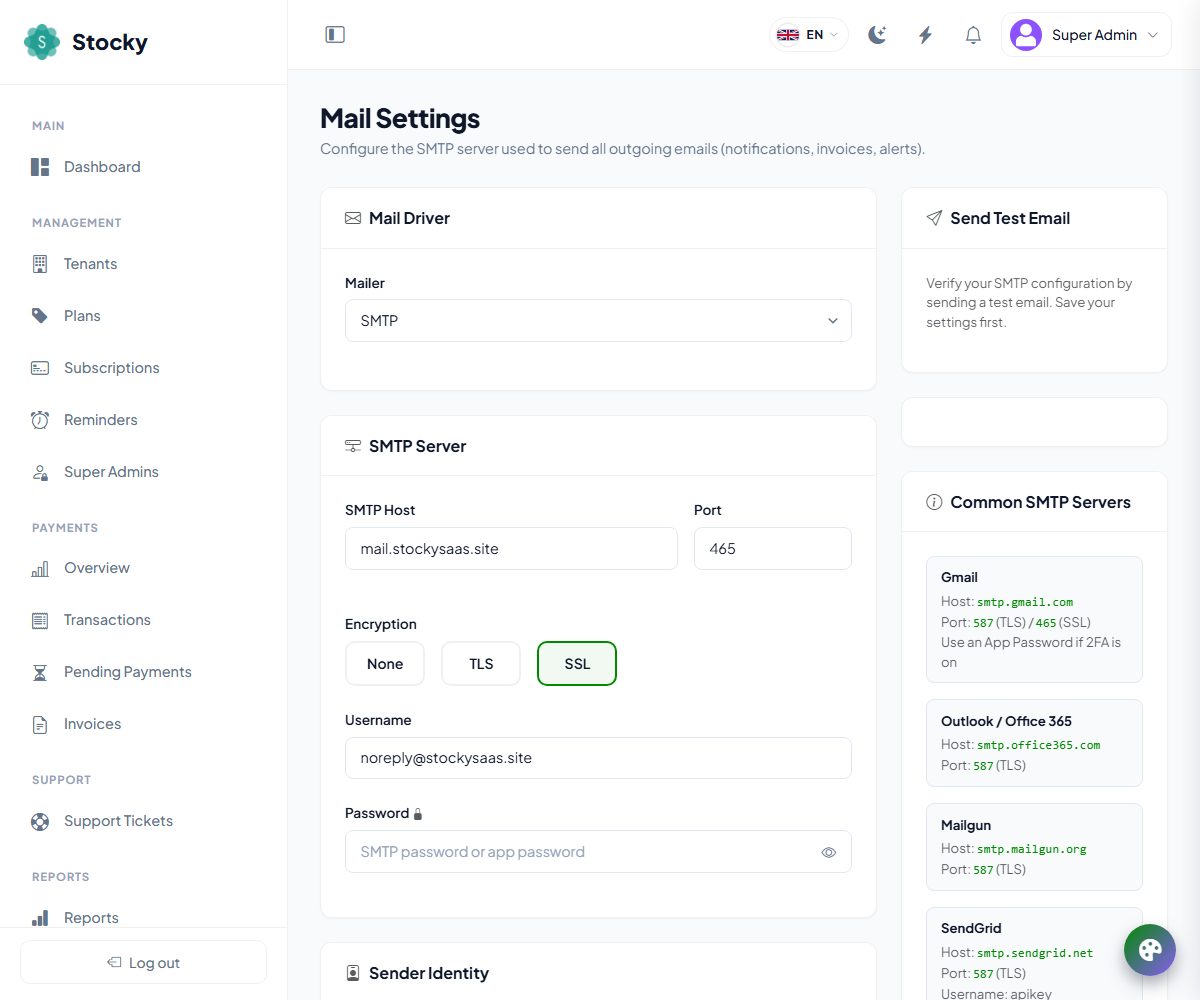Open the lightning bolt quick actions
Image resolution: width=1200 pixels, height=1000 pixels.
pyautogui.click(x=925, y=35)
